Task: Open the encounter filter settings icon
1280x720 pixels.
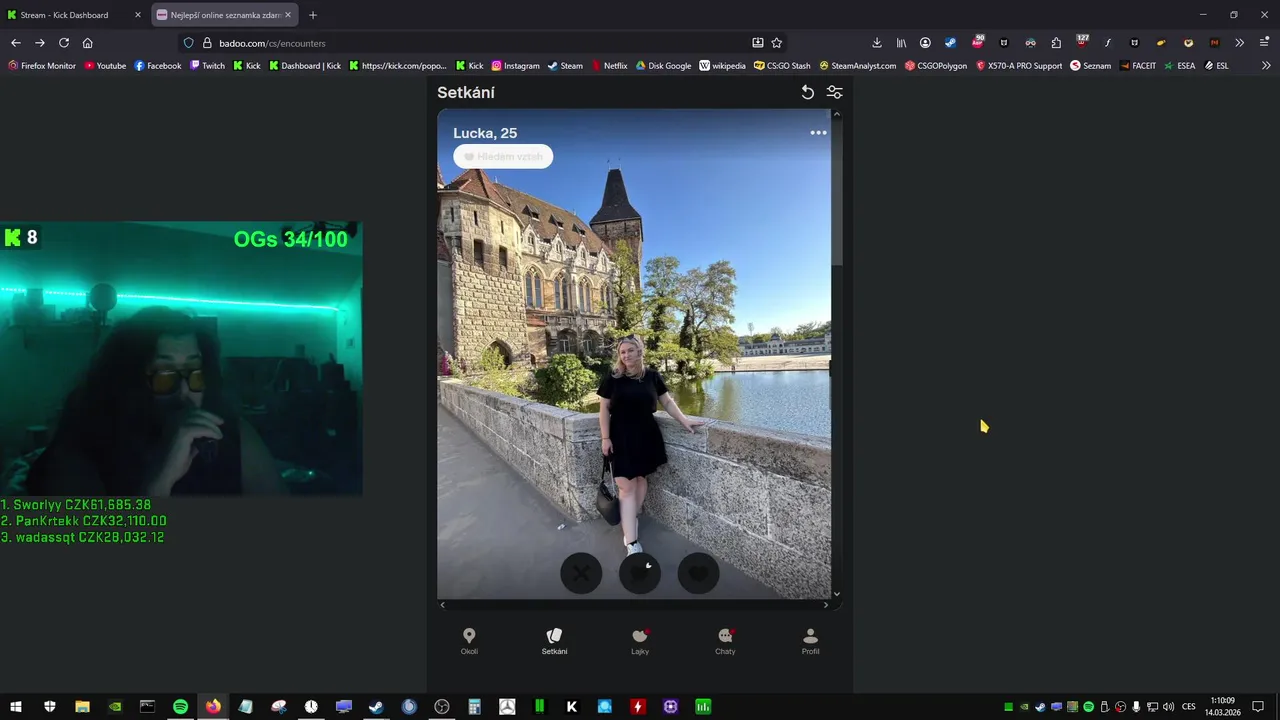Action: coord(835,92)
